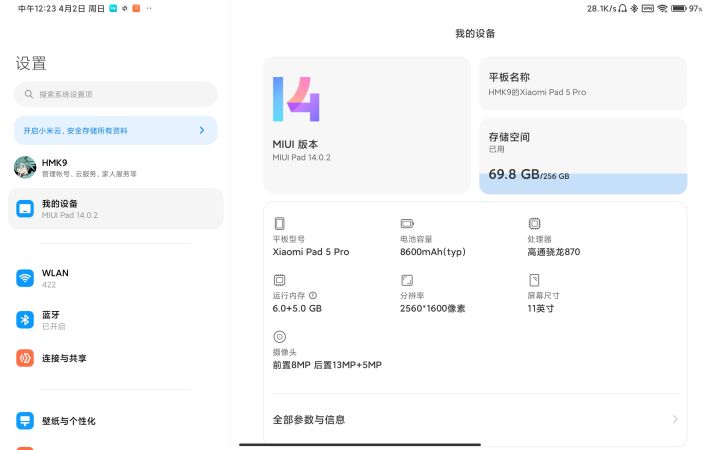Tap the battery indicator in status bar

(x=678, y=8)
